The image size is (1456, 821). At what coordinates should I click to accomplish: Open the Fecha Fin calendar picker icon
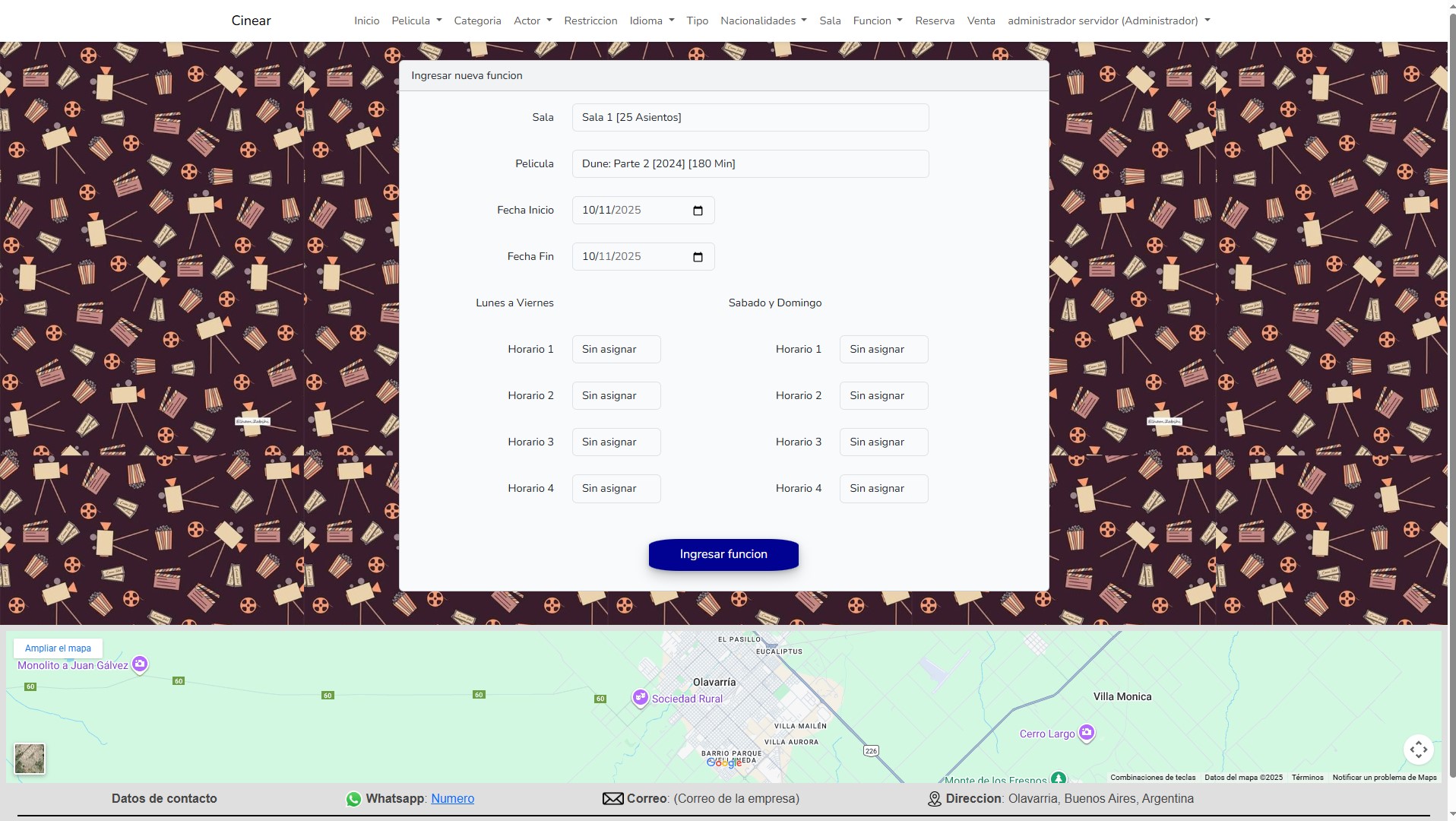[x=698, y=257]
